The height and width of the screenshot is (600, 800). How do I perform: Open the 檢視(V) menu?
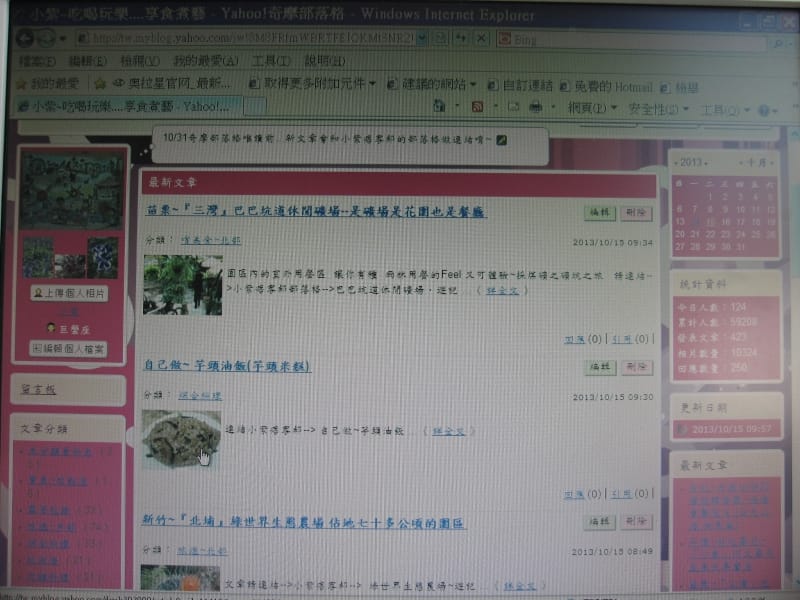(x=140, y=62)
